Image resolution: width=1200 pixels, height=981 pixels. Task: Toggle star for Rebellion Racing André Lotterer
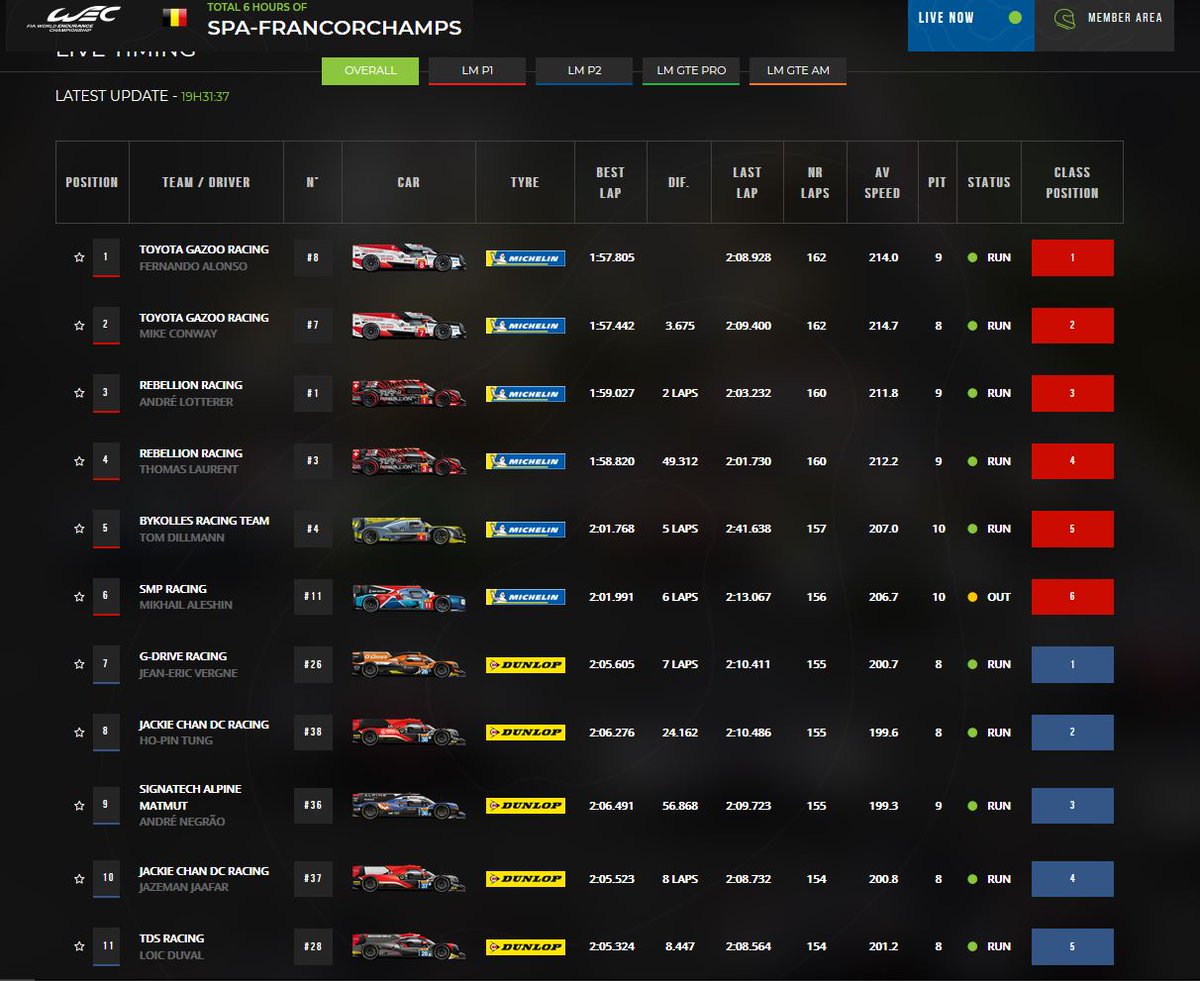[79, 394]
